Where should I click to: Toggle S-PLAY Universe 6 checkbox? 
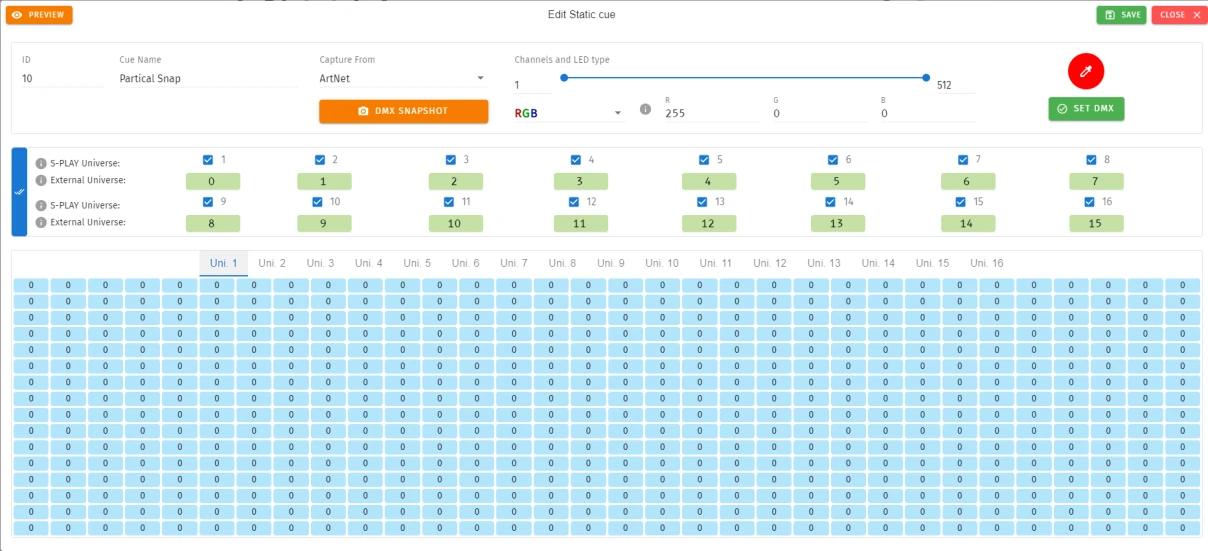tap(833, 160)
